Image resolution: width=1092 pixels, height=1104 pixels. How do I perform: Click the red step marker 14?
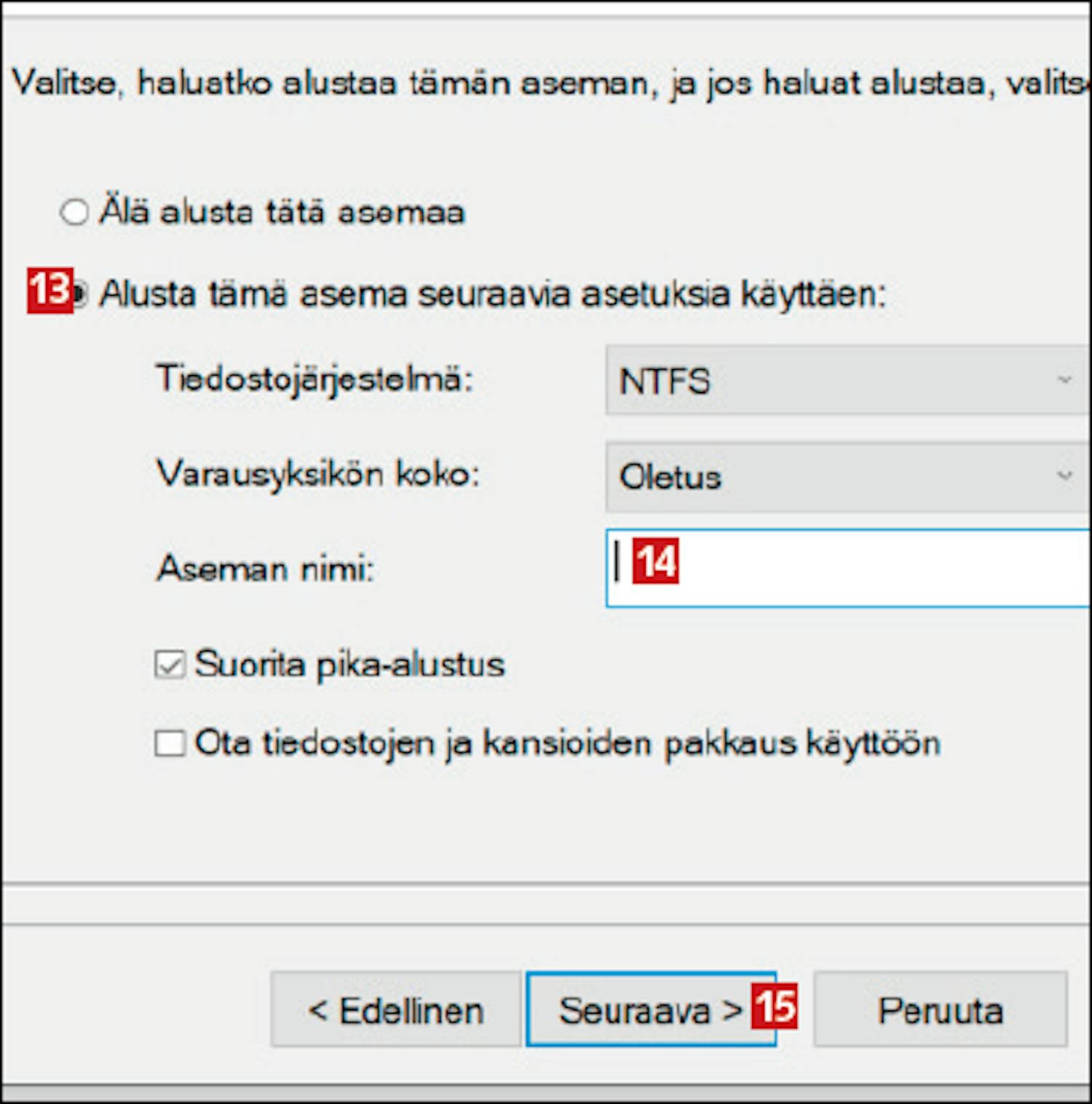tap(656, 561)
